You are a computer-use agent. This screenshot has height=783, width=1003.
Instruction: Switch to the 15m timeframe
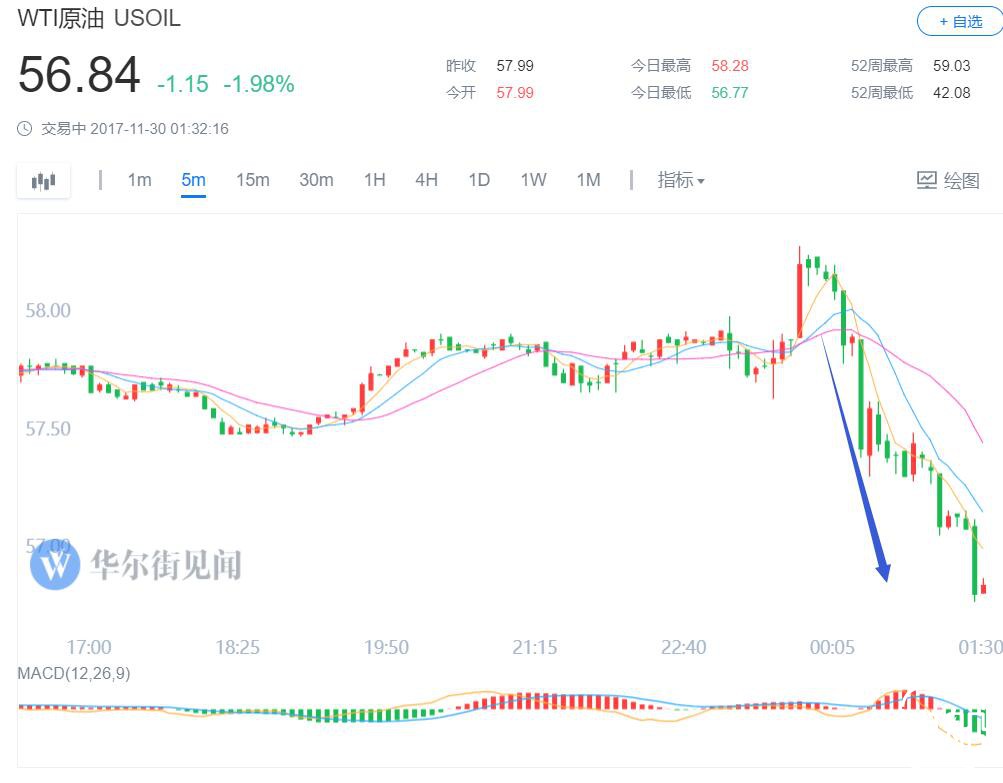pos(253,180)
